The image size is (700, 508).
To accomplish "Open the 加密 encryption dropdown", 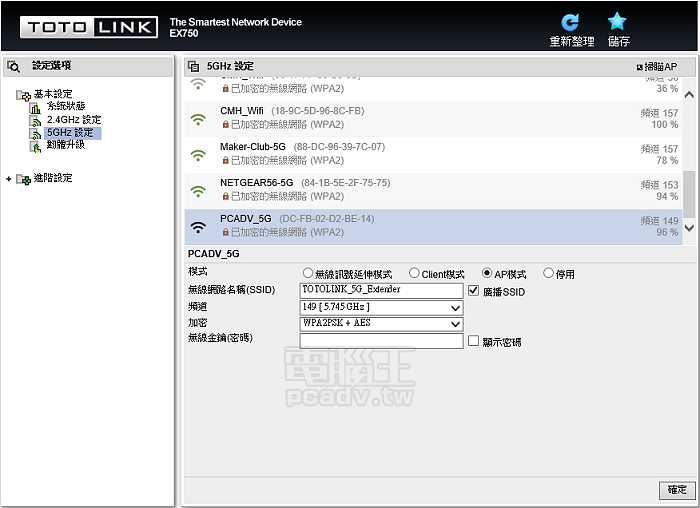I will click(381, 324).
